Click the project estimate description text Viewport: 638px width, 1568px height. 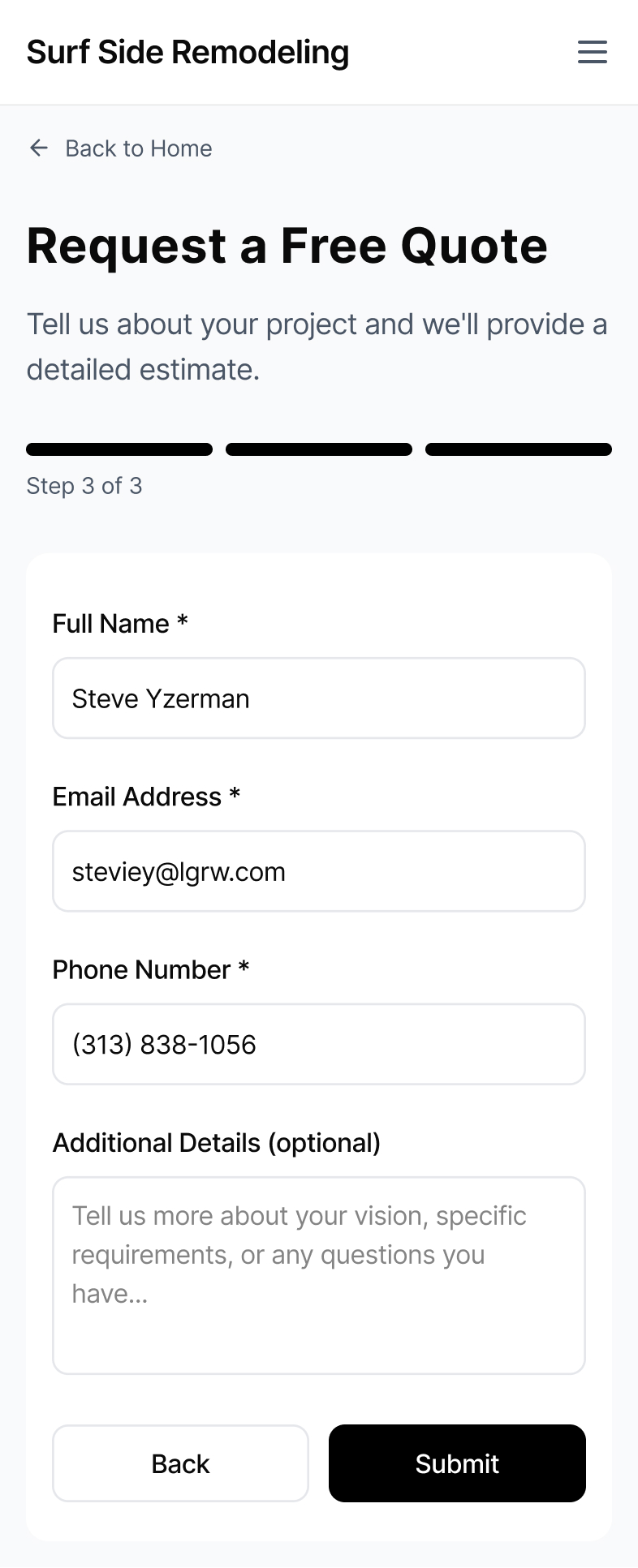[x=317, y=346]
